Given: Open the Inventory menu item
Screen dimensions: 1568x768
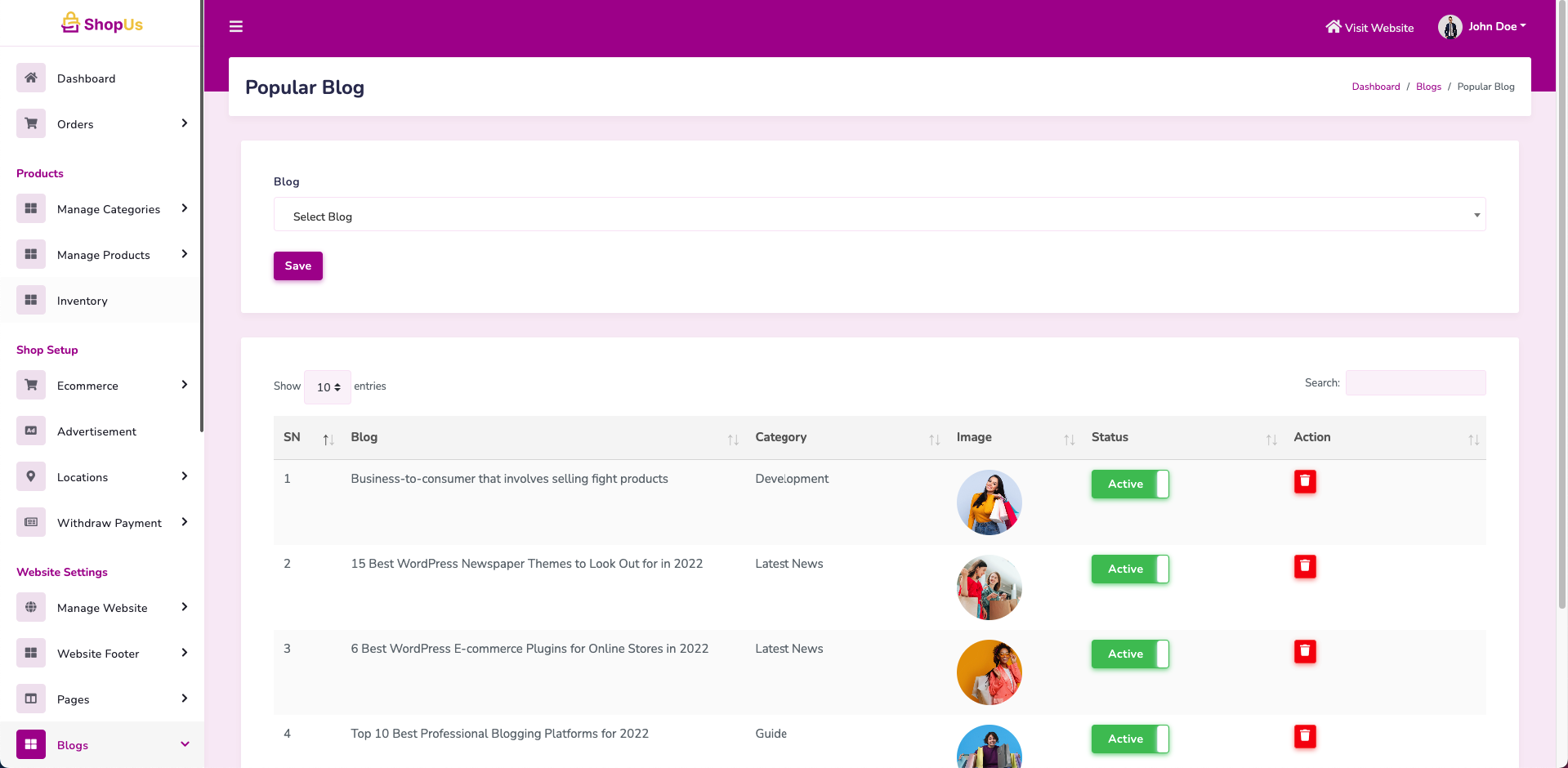Looking at the screenshot, I should pos(83,301).
